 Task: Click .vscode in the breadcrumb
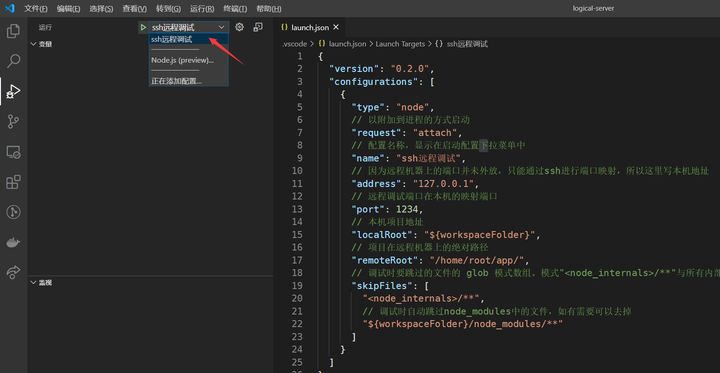[294, 44]
